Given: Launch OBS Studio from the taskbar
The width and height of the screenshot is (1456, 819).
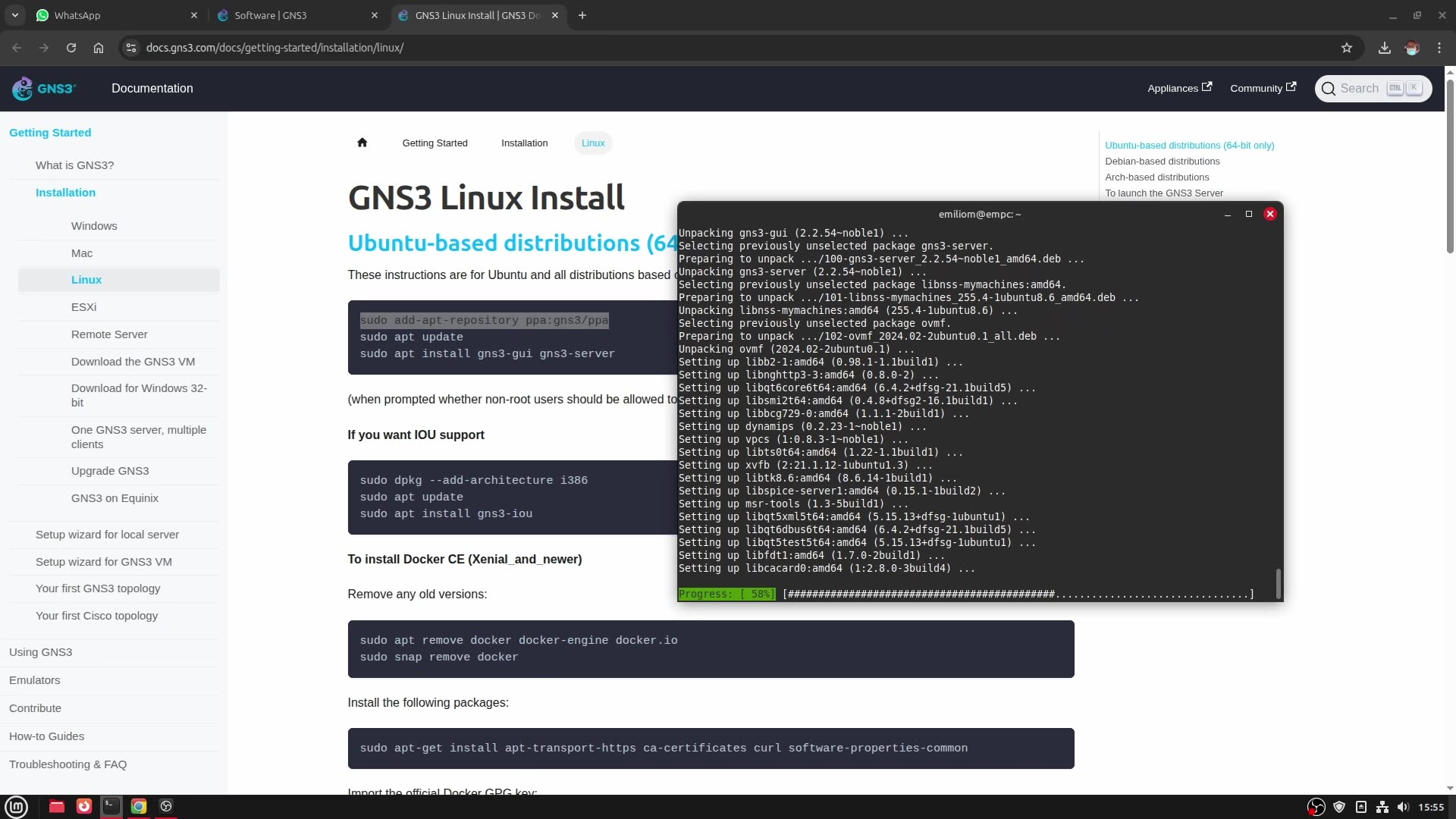Looking at the screenshot, I should 165,806.
